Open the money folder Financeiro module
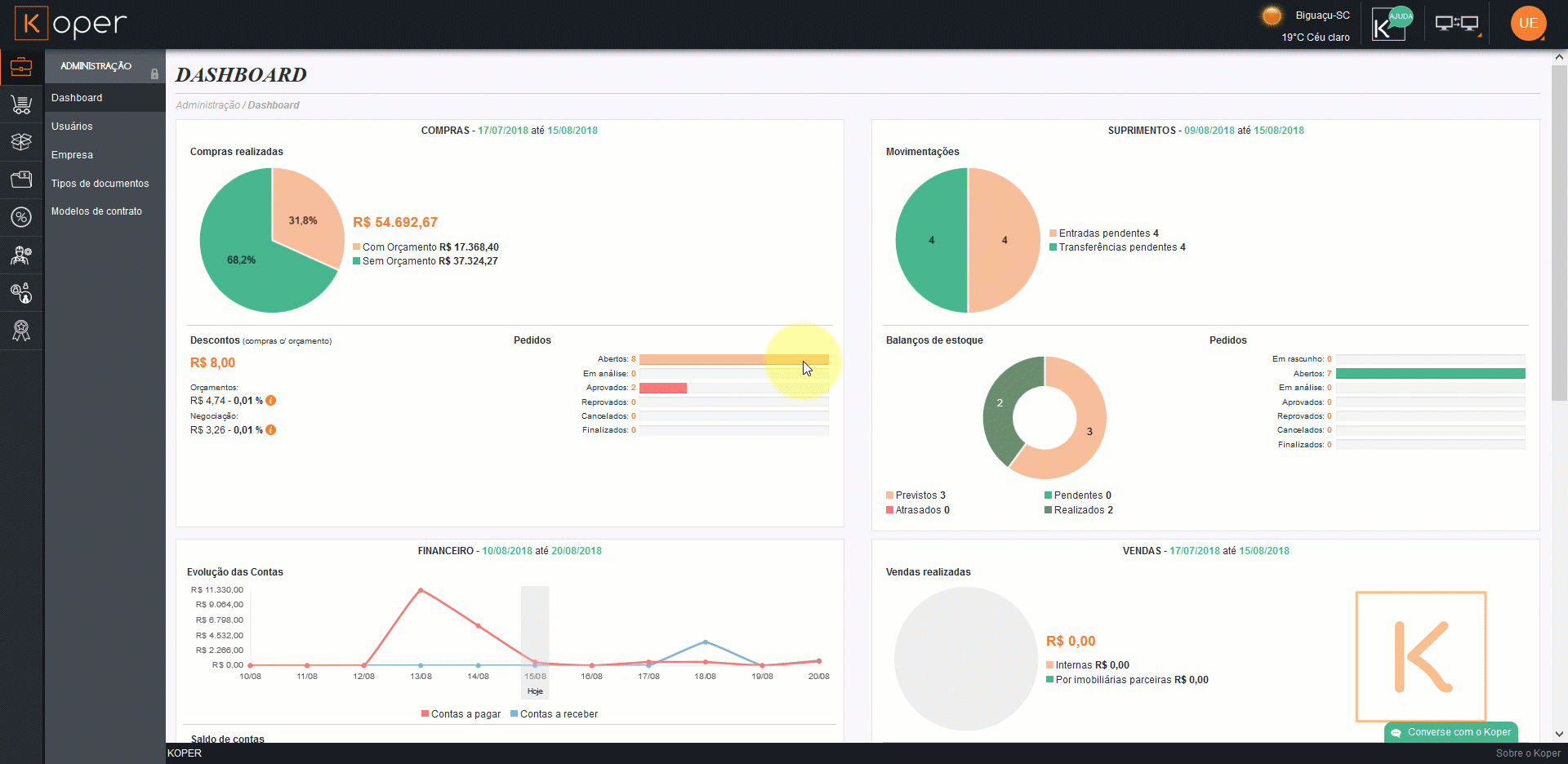 pyautogui.click(x=21, y=180)
